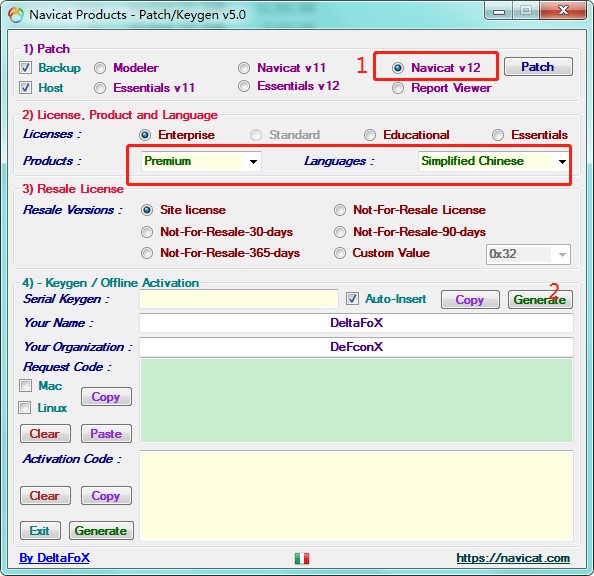The image size is (594, 576).
Task: Select Custom Value radio option
Action: (x=340, y=253)
